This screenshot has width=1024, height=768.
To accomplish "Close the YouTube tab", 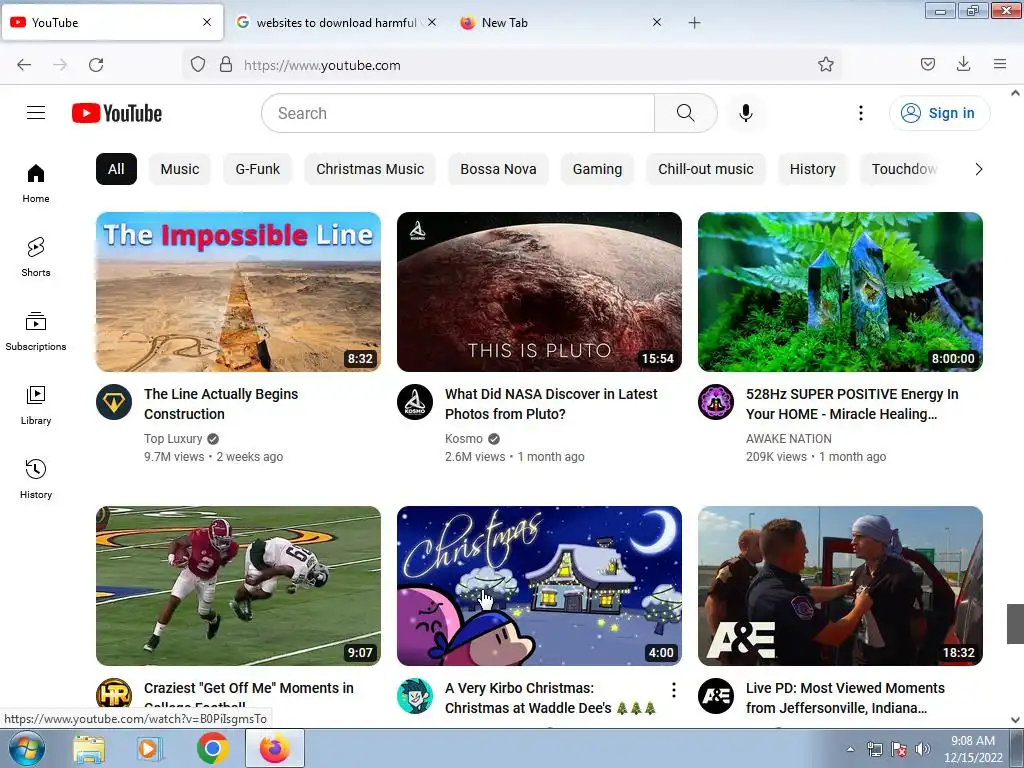I will [x=207, y=22].
